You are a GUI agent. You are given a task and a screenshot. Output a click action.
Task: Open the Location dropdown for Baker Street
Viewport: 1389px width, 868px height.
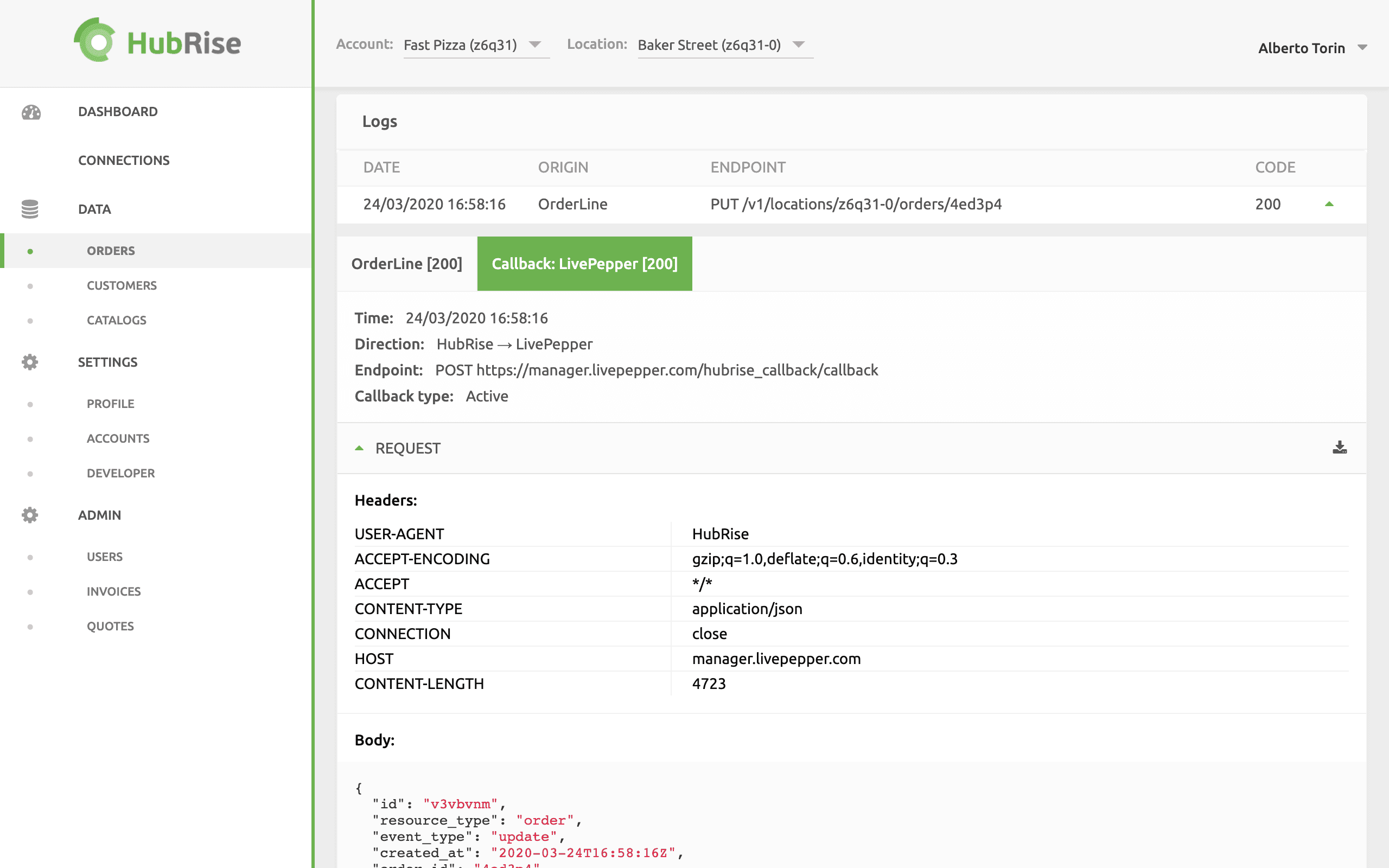pos(799,45)
